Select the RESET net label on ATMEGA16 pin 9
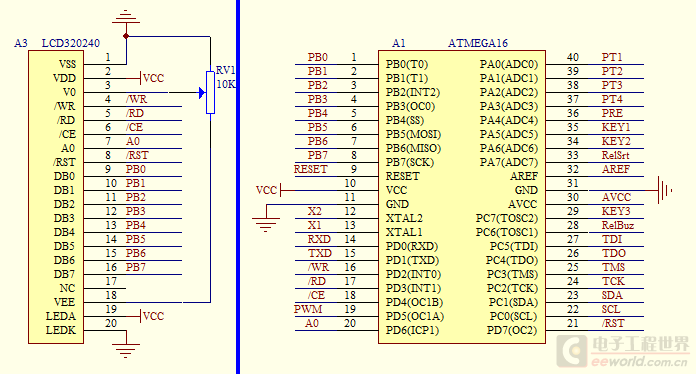 click(310, 169)
